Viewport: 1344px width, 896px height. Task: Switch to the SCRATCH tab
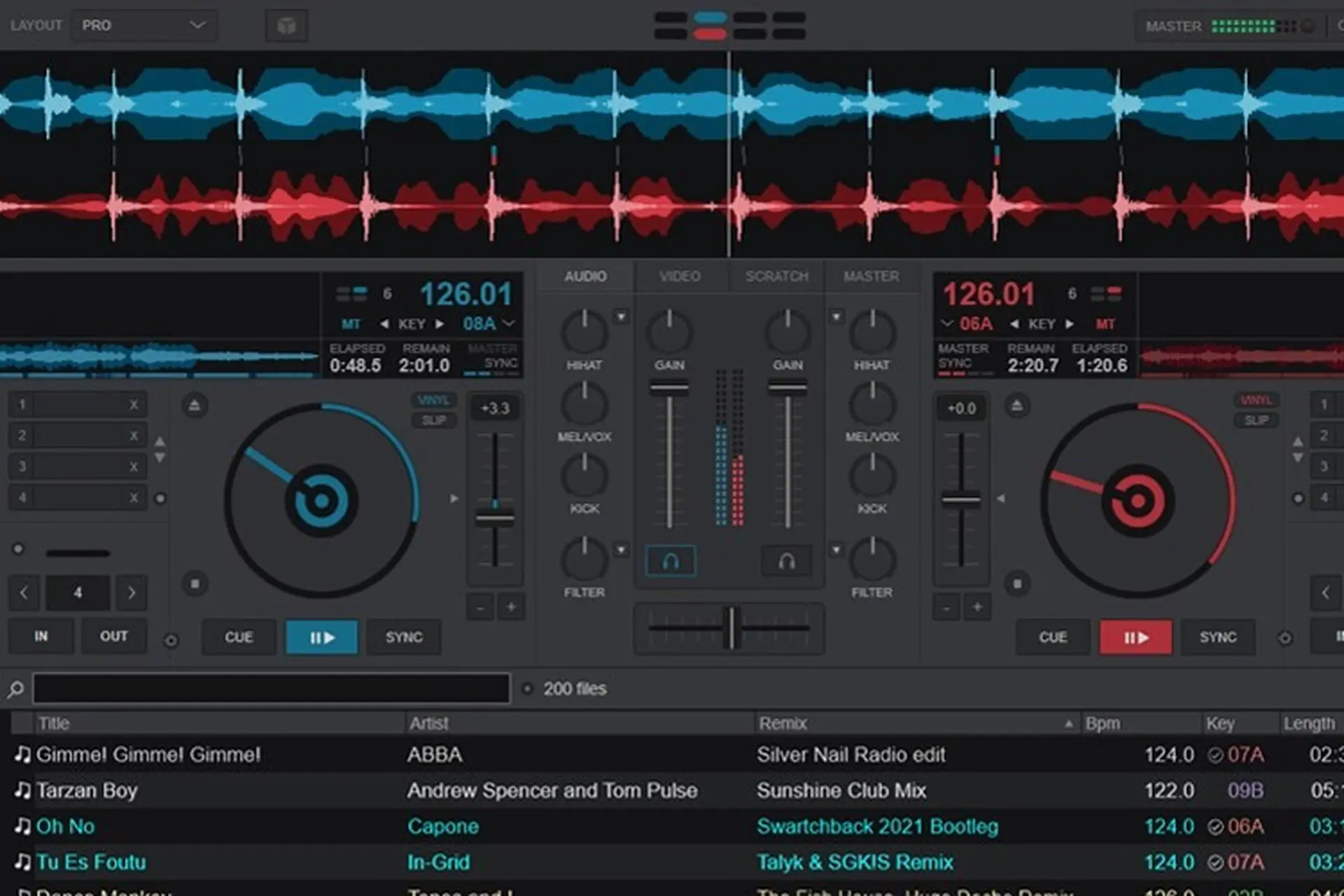click(776, 276)
